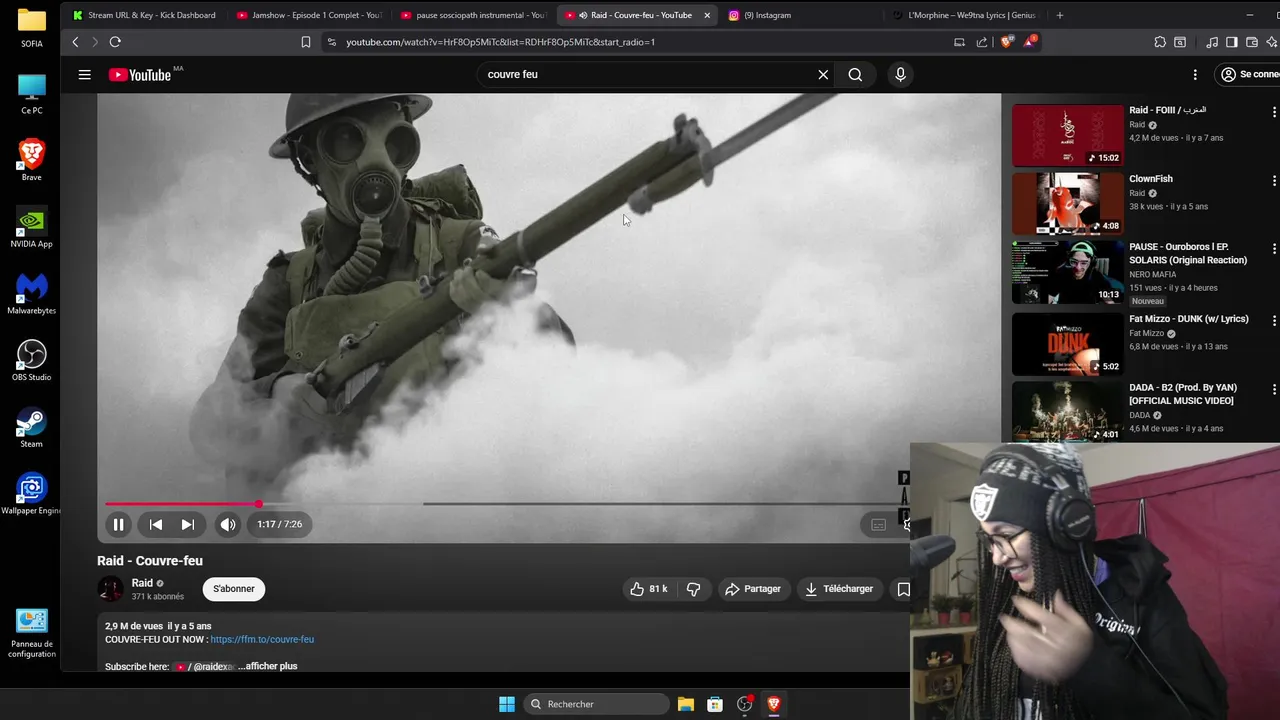Screen dimensions: 1280x720
Task: Switch to L'Morphine We9tna Lyrics Genius tab
Action: pos(965,15)
